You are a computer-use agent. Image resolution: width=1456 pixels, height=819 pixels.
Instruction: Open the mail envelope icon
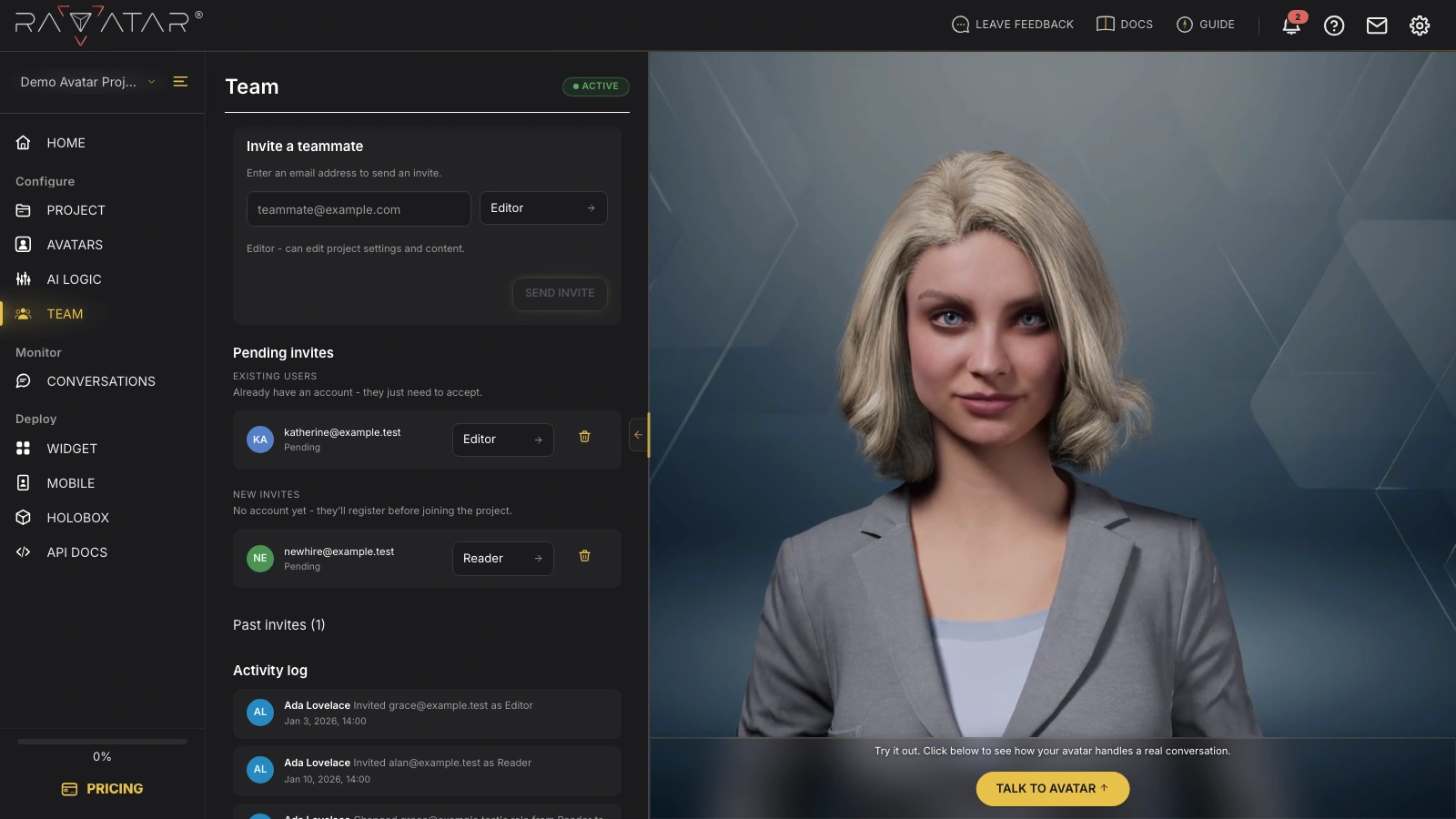pyautogui.click(x=1377, y=25)
